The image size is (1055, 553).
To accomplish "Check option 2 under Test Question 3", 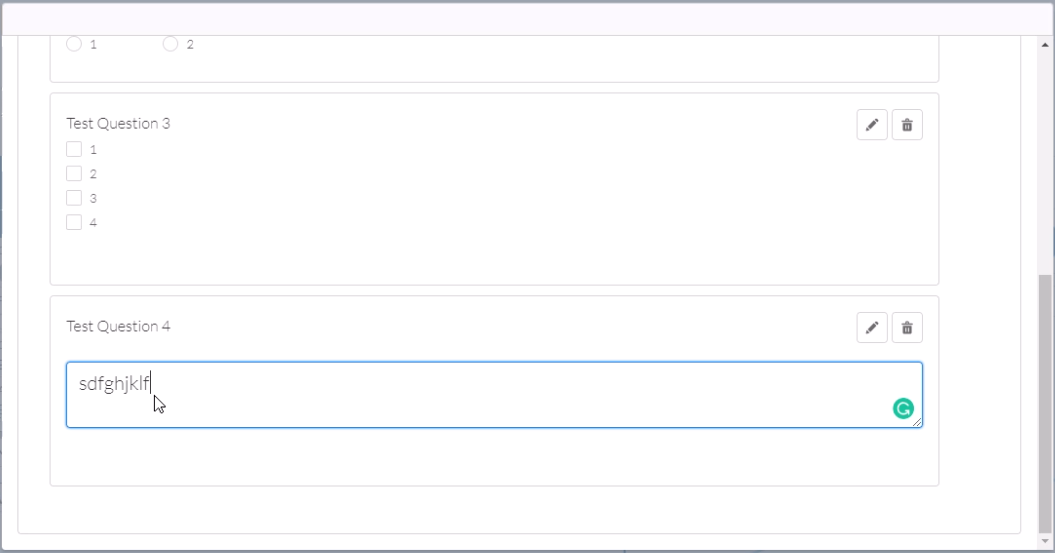I will [x=74, y=174].
